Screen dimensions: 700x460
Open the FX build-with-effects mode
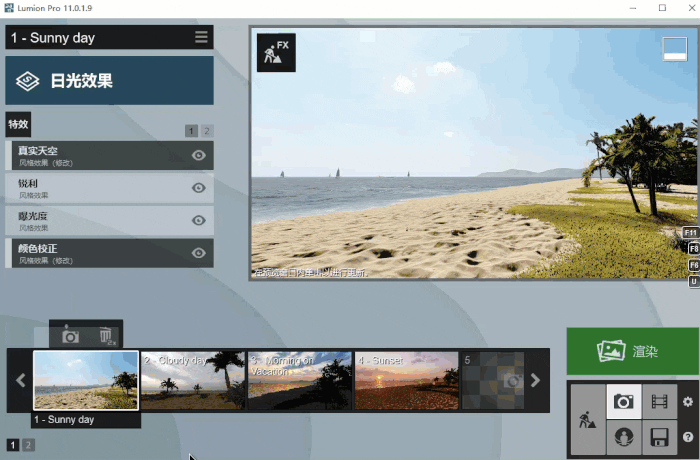click(x=276, y=52)
